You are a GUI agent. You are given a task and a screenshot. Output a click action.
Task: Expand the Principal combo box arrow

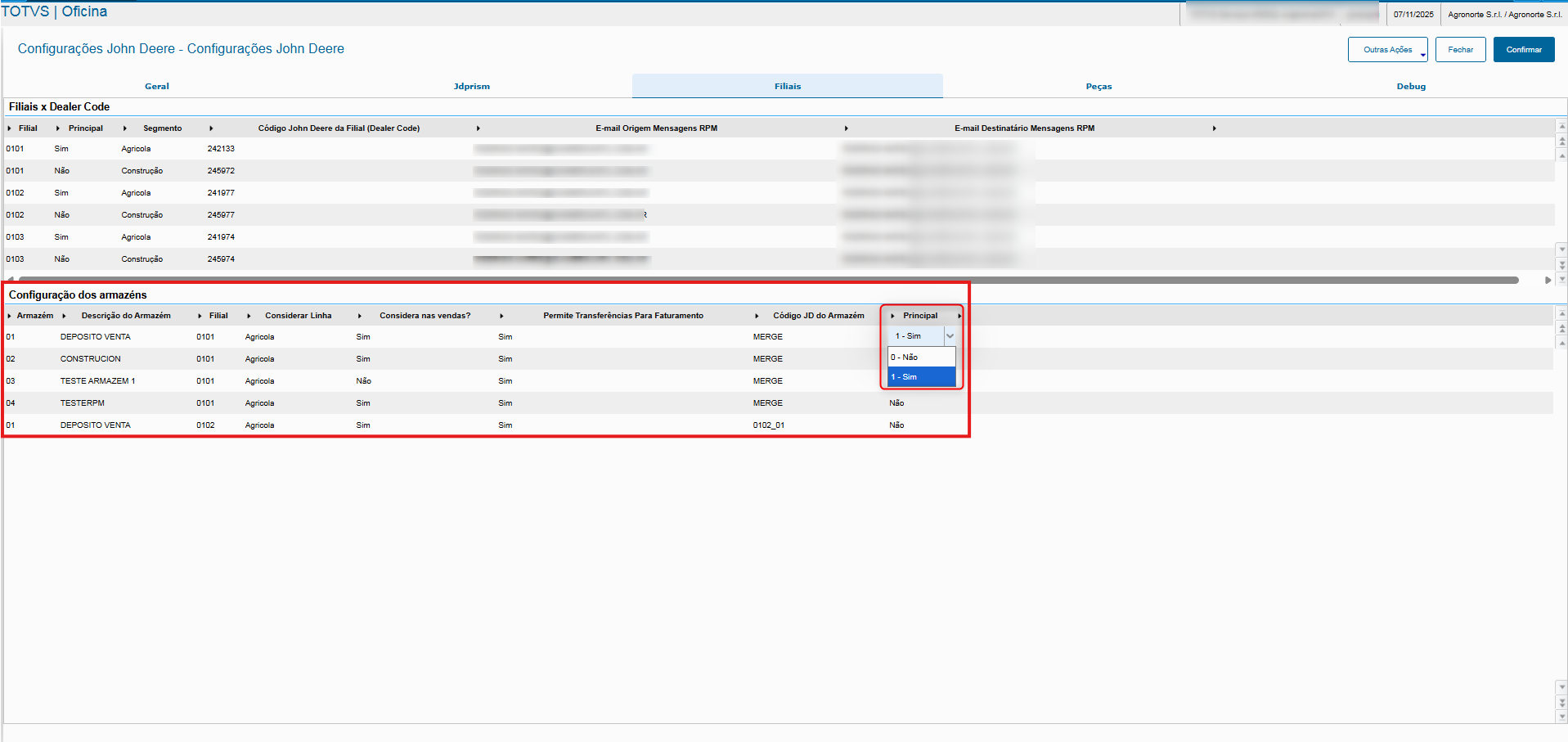point(950,336)
